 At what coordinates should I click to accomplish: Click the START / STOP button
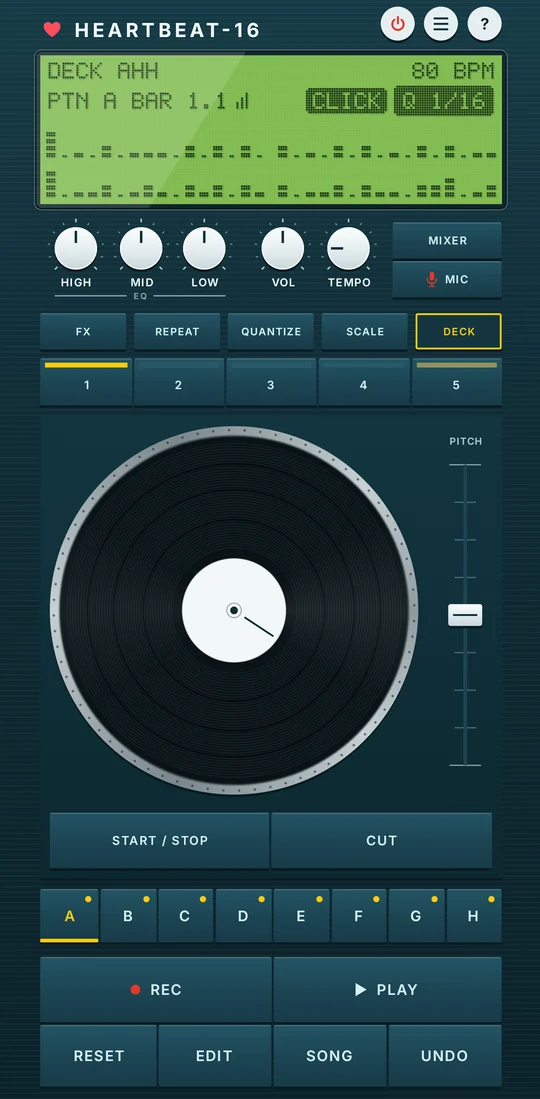pyautogui.click(x=160, y=840)
